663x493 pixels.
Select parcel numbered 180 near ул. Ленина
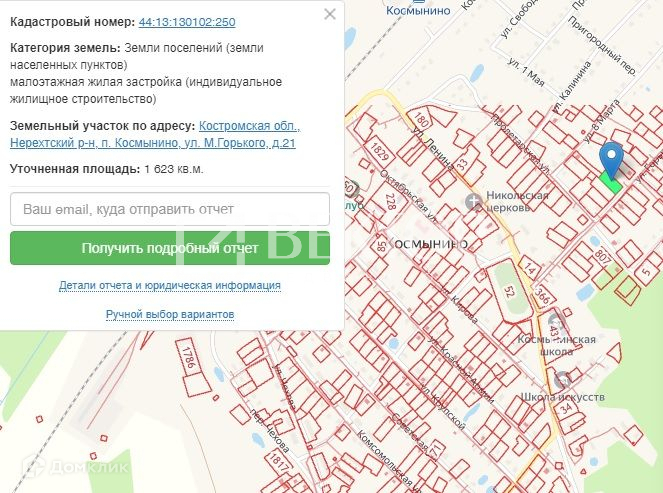[421, 119]
